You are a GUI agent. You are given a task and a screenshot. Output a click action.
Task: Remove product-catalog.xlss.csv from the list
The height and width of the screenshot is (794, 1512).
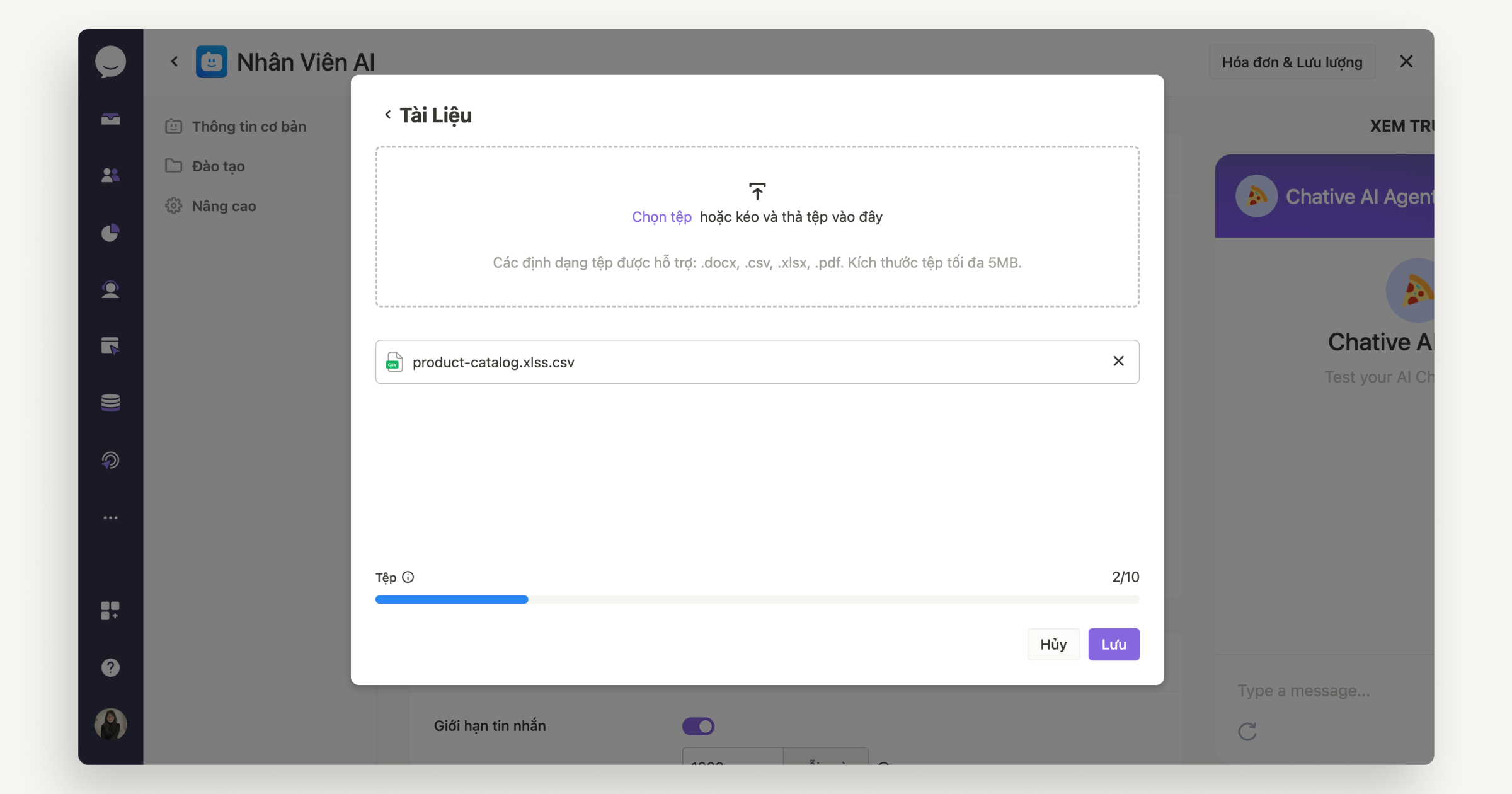[x=1118, y=361]
